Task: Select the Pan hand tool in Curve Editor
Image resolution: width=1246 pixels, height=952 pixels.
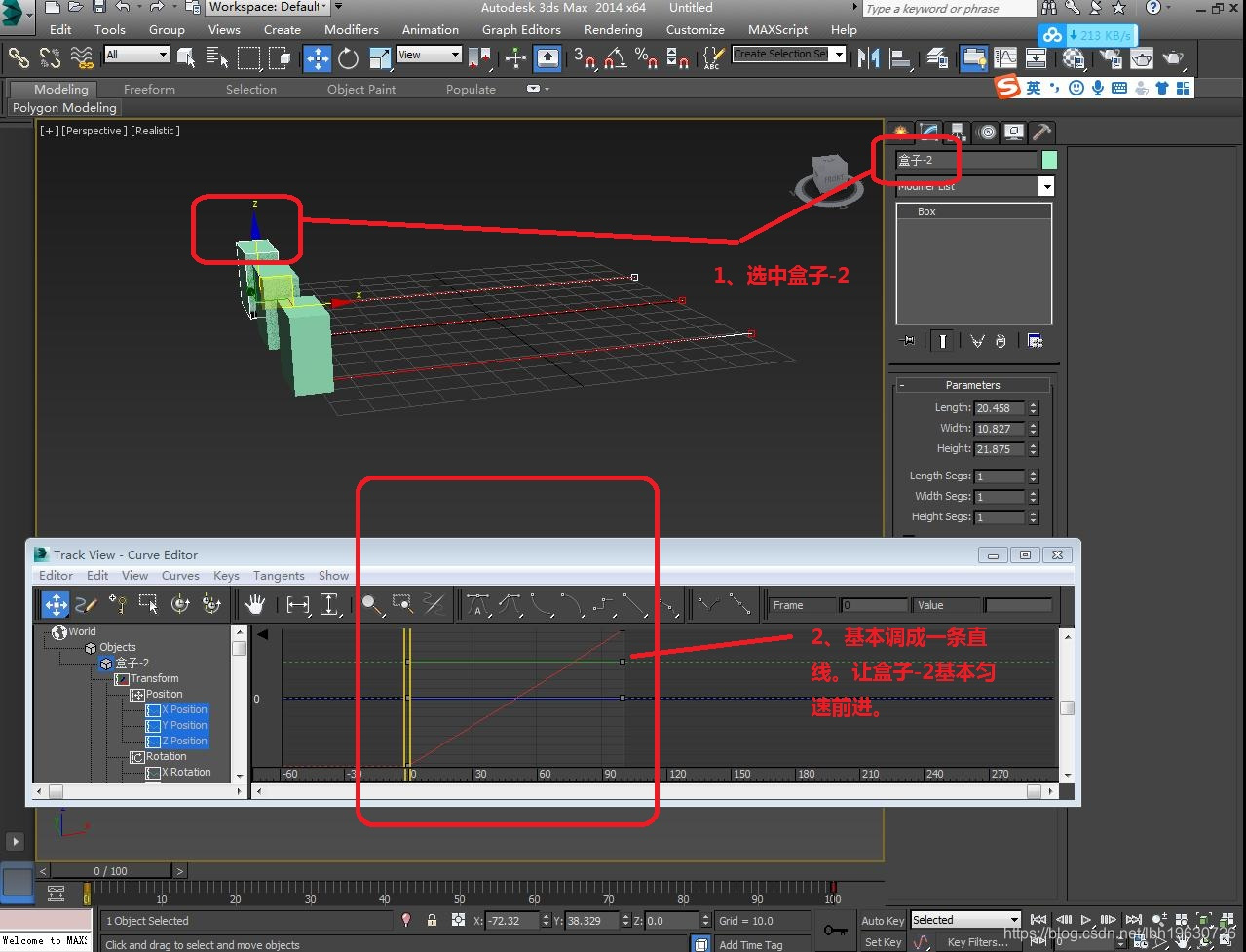Action: pyautogui.click(x=255, y=605)
